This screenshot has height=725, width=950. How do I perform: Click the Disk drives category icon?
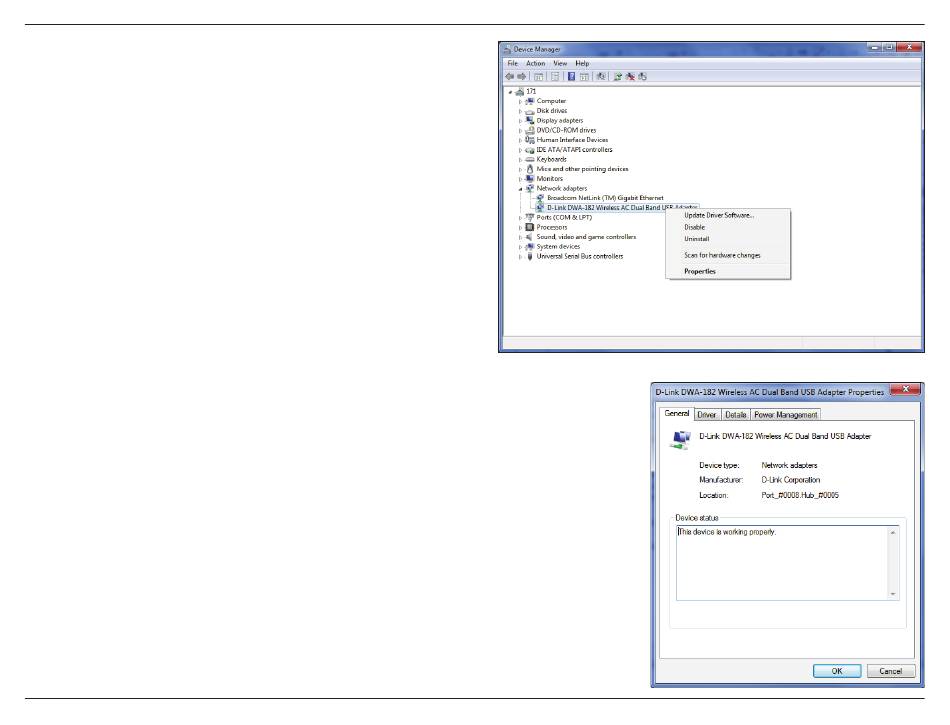530,111
